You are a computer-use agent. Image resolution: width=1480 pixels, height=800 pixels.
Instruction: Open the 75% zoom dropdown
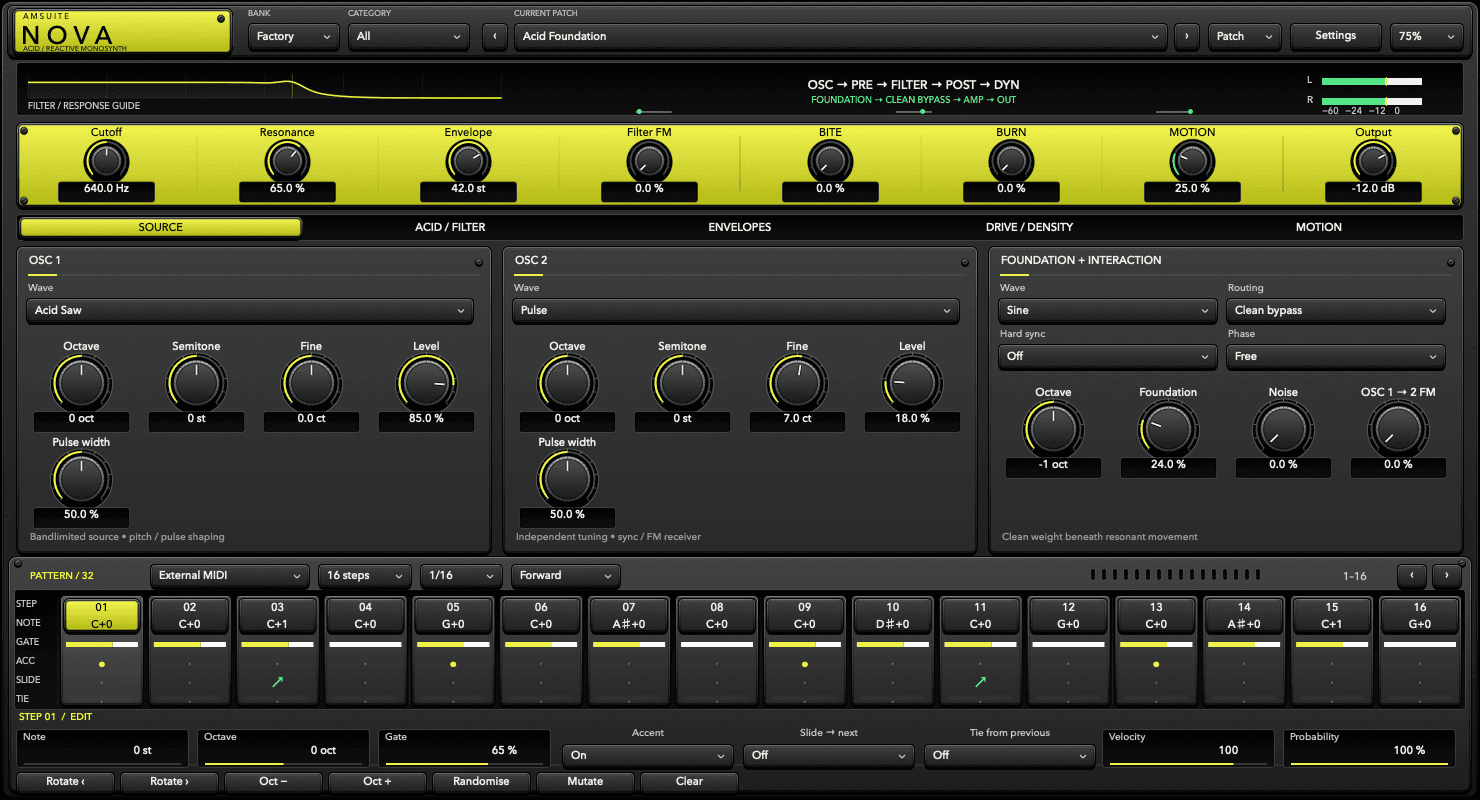(x=1427, y=36)
